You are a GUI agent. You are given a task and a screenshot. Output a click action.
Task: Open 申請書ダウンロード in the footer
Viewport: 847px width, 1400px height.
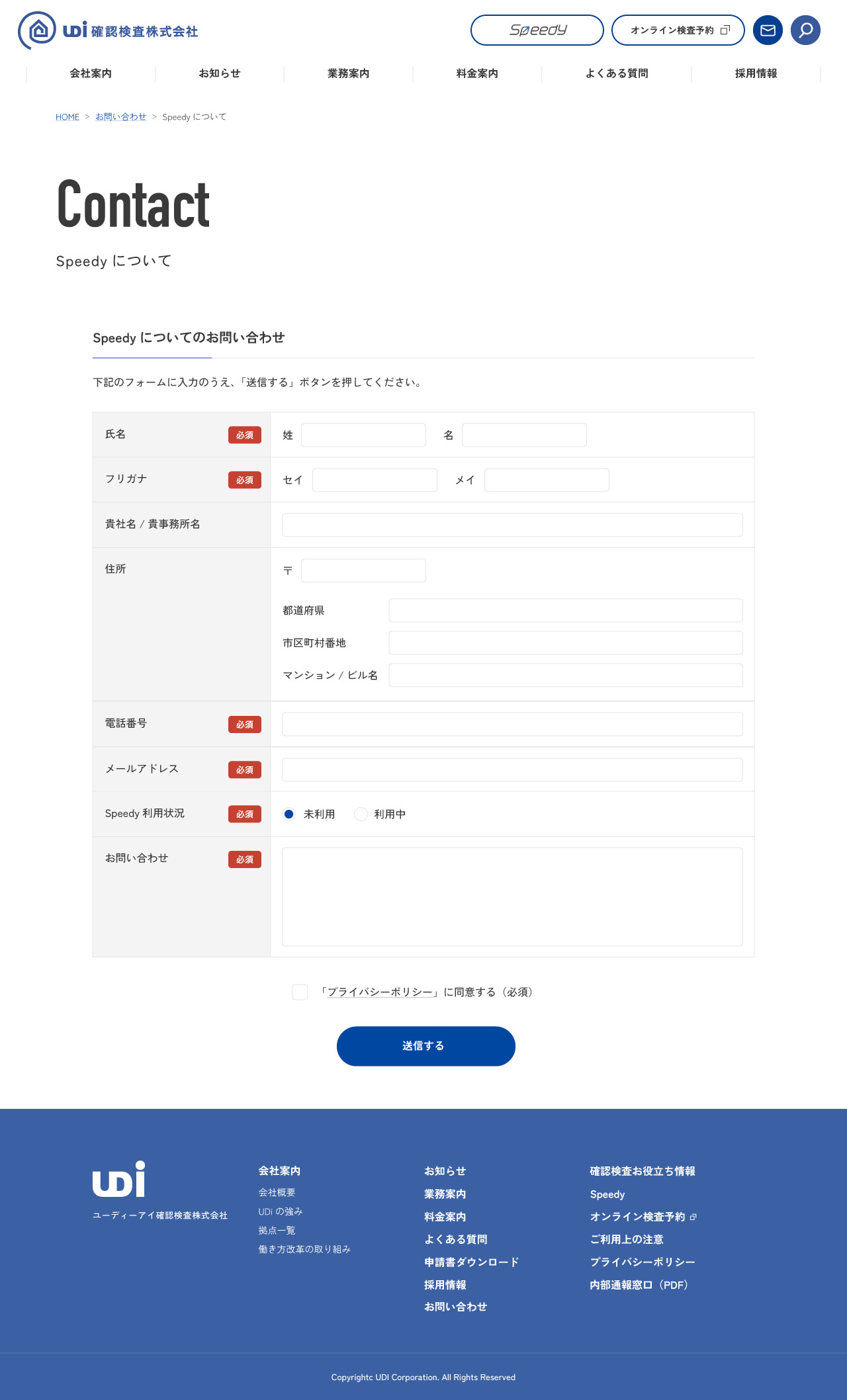coord(471,1262)
